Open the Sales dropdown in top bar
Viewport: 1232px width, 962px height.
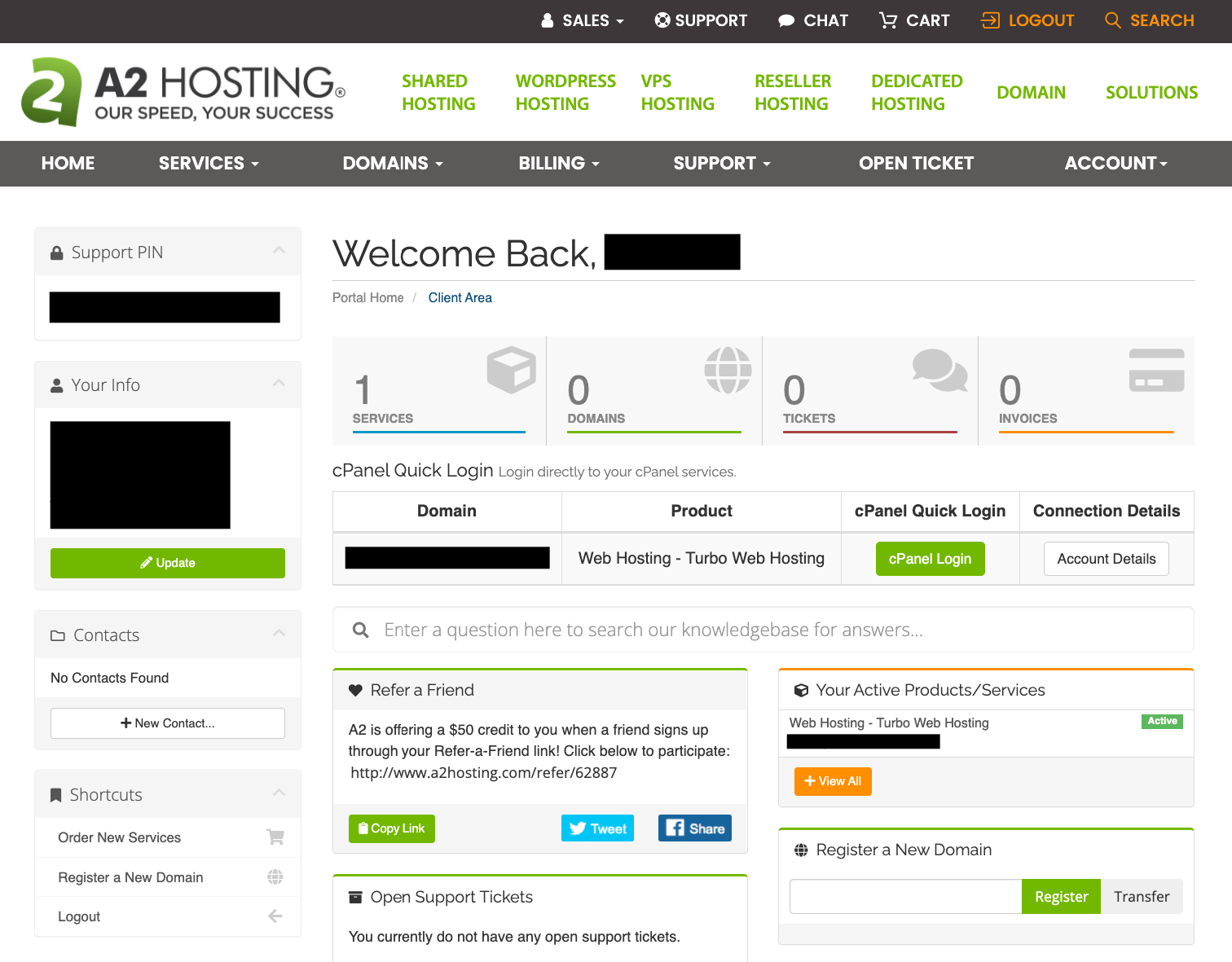[x=583, y=20]
